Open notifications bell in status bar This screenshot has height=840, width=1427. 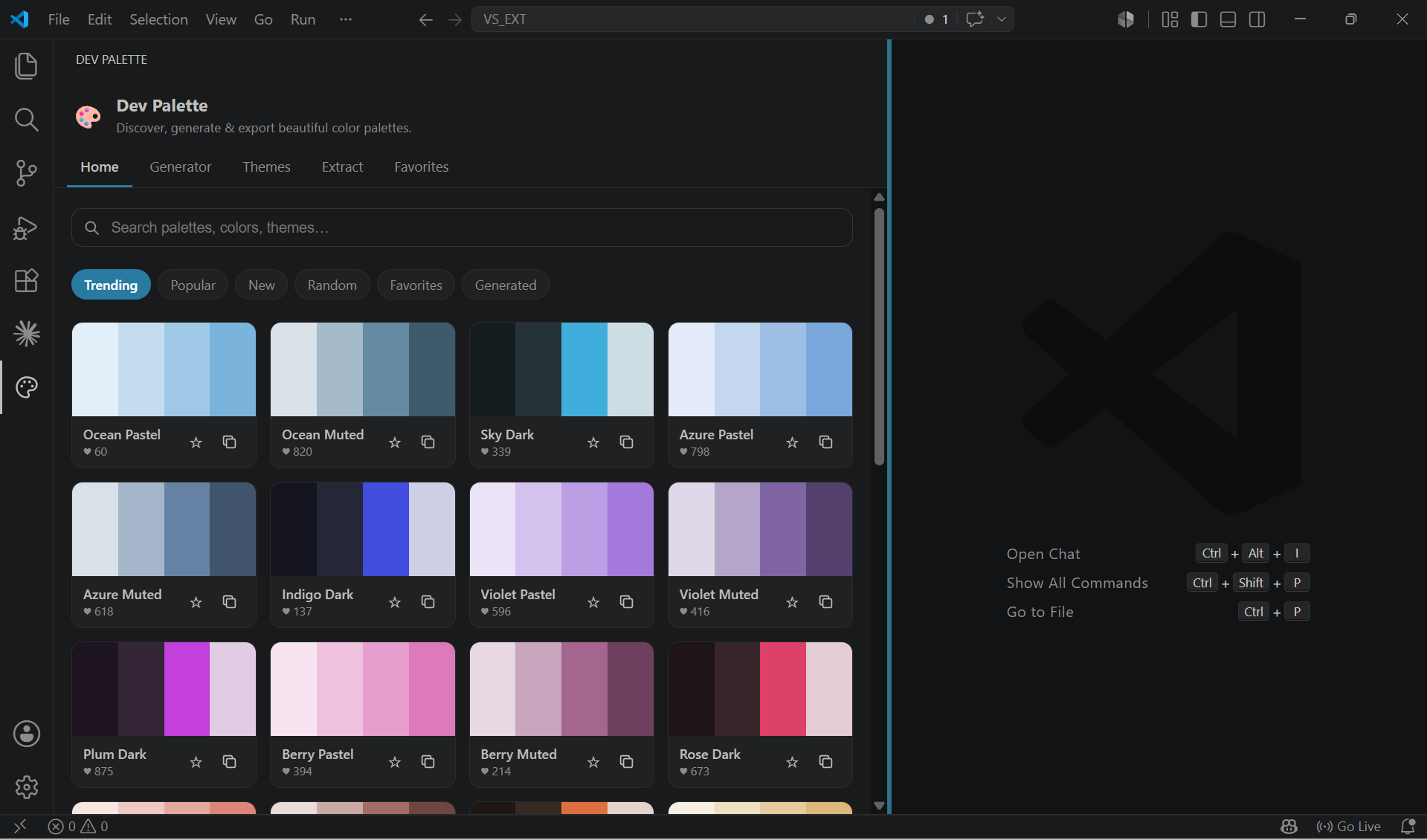(1408, 827)
